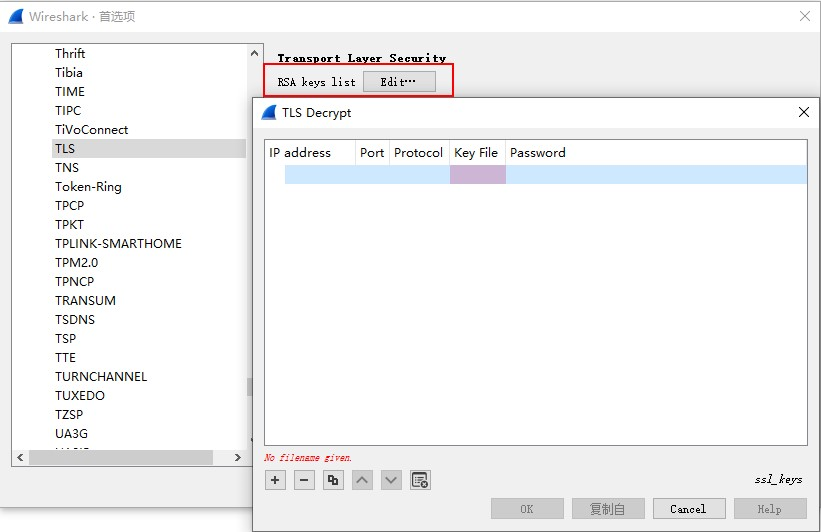Copy the selected key entry

(333, 480)
